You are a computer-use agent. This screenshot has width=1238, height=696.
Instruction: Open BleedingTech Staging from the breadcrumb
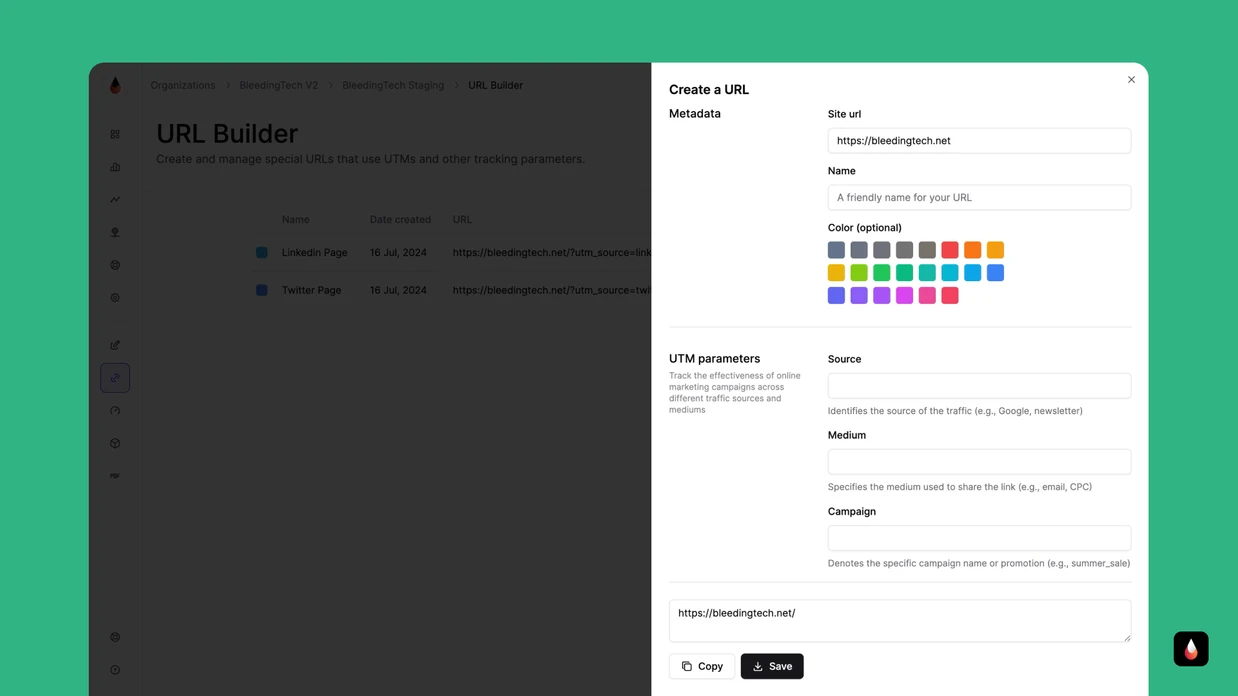click(393, 85)
